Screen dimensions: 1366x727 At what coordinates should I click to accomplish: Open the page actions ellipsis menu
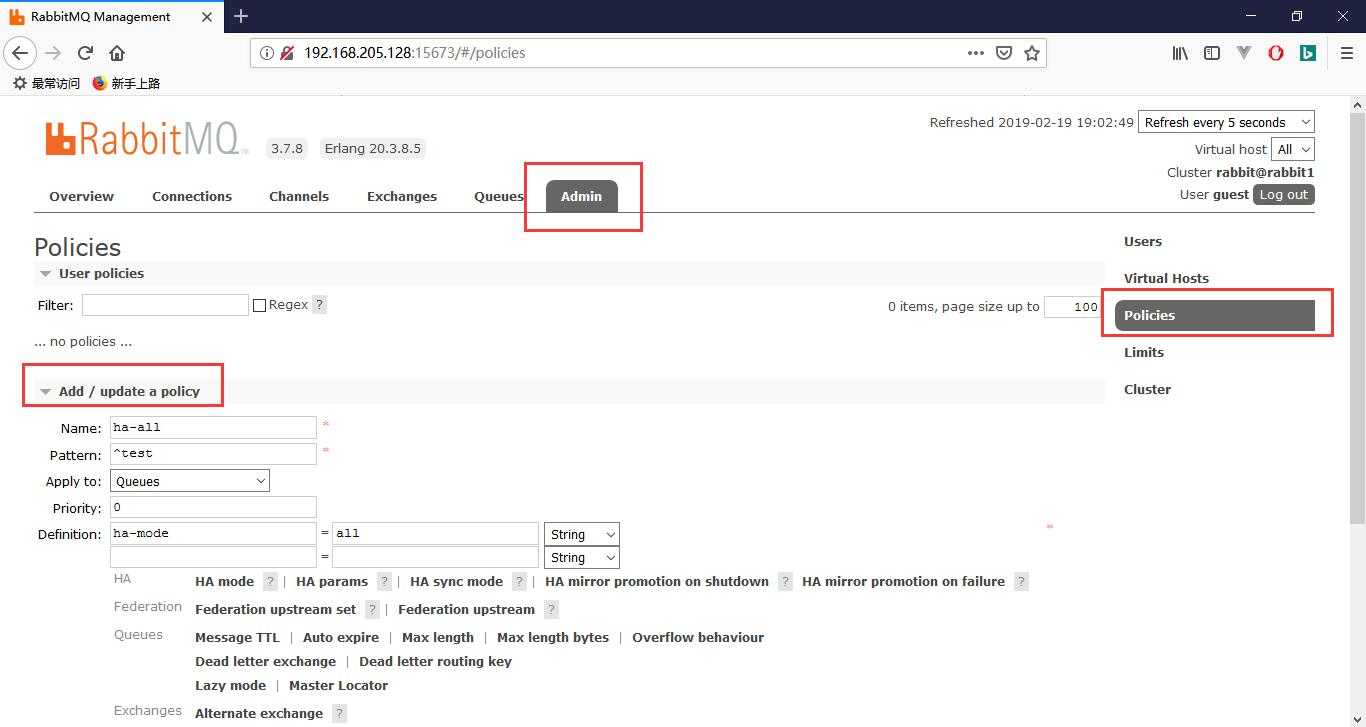[x=976, y=53]
